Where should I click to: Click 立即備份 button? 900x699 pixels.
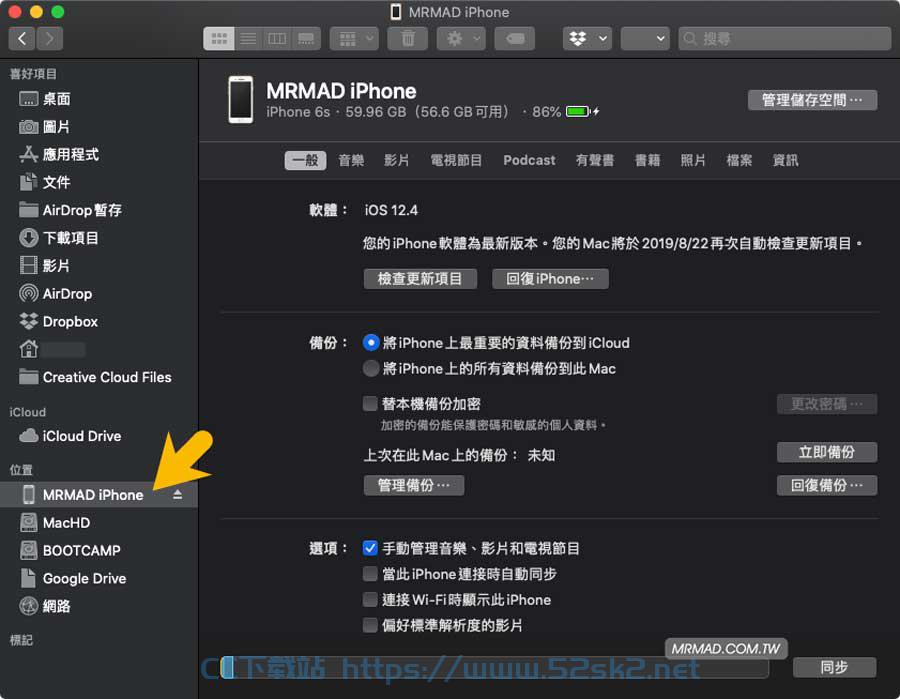tap(827, 452)
